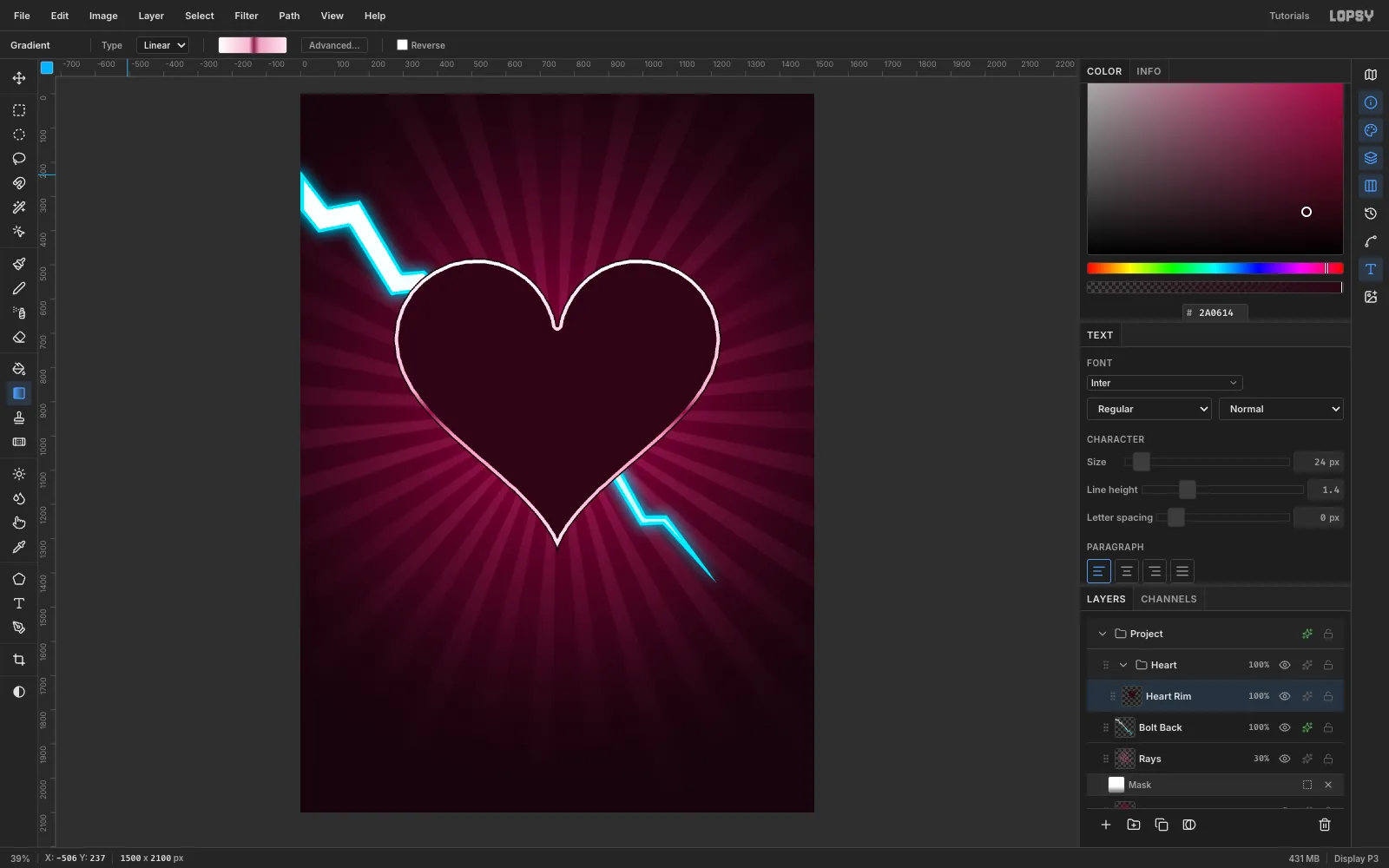The width and height of the screenshot is (1389, 868).
Task: Open the Tutorials link
Action: 1289,16
